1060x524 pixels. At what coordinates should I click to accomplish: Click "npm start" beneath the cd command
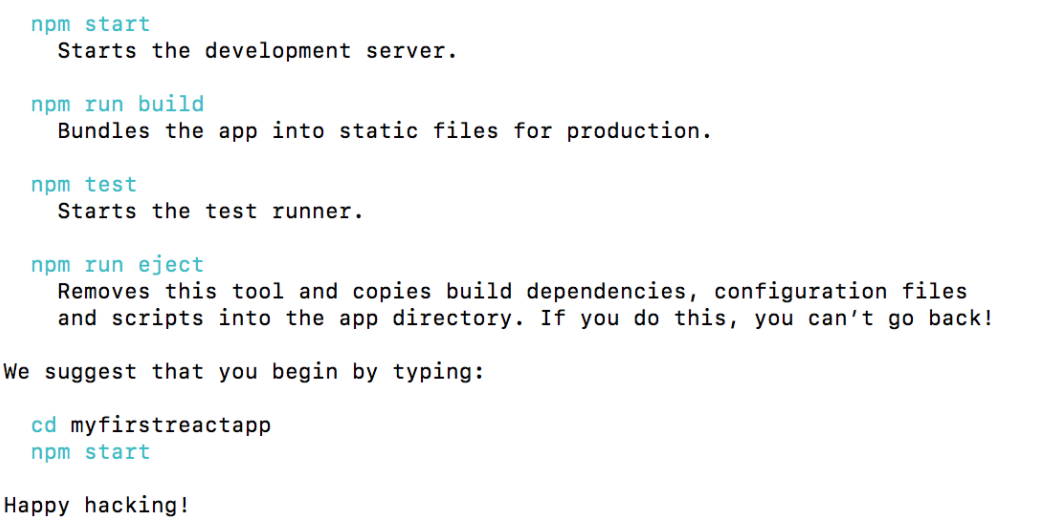click(x=90, y=452)
